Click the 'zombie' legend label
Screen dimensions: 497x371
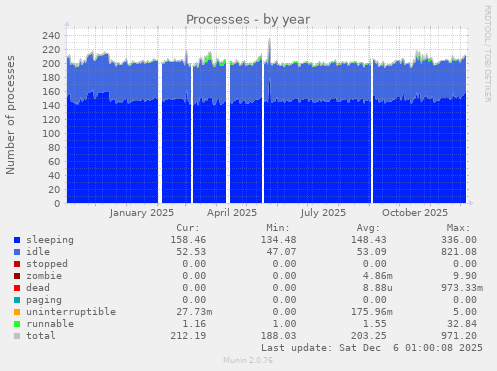click(x=44, y=276)
